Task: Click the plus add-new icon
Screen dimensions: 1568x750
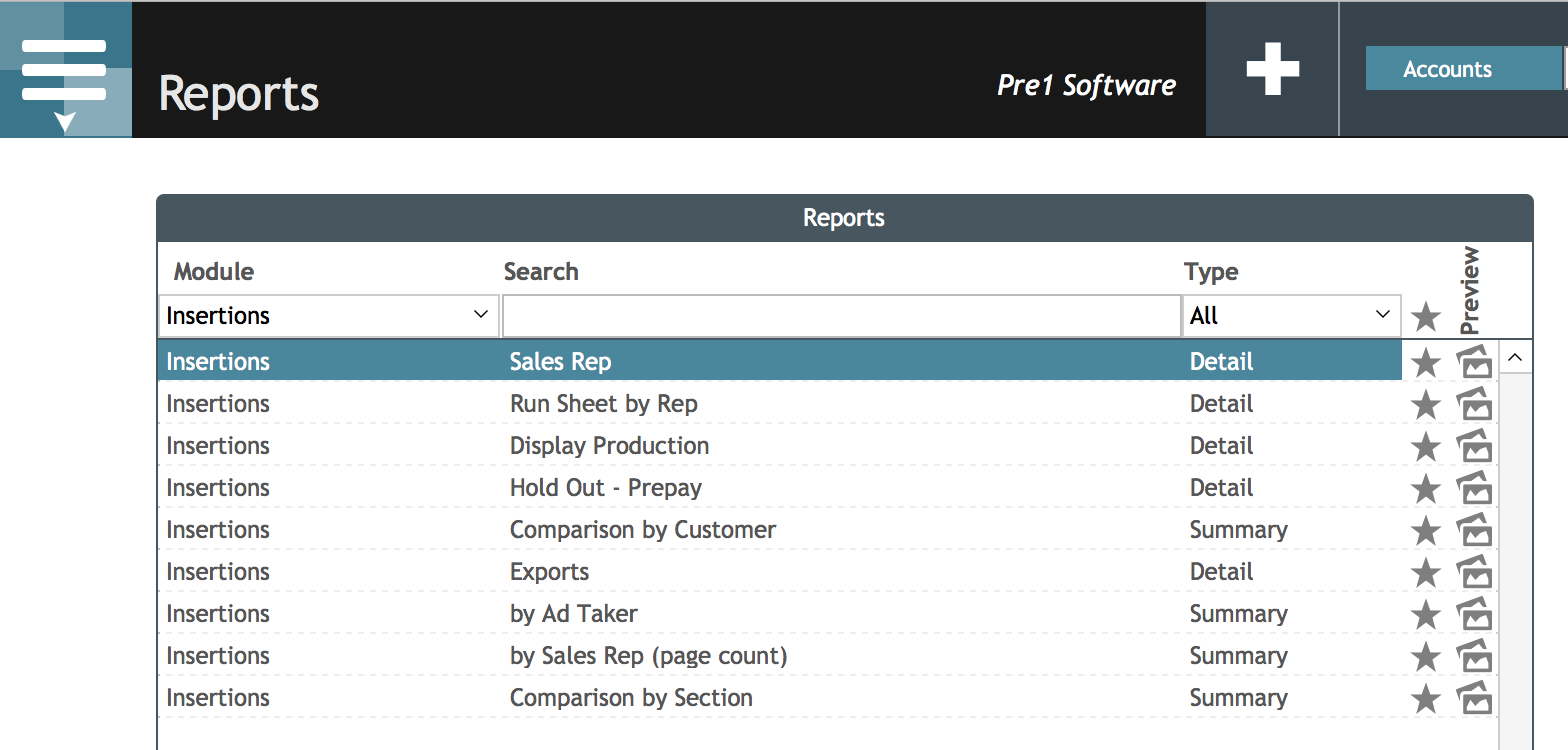Action: point(1272,70)
